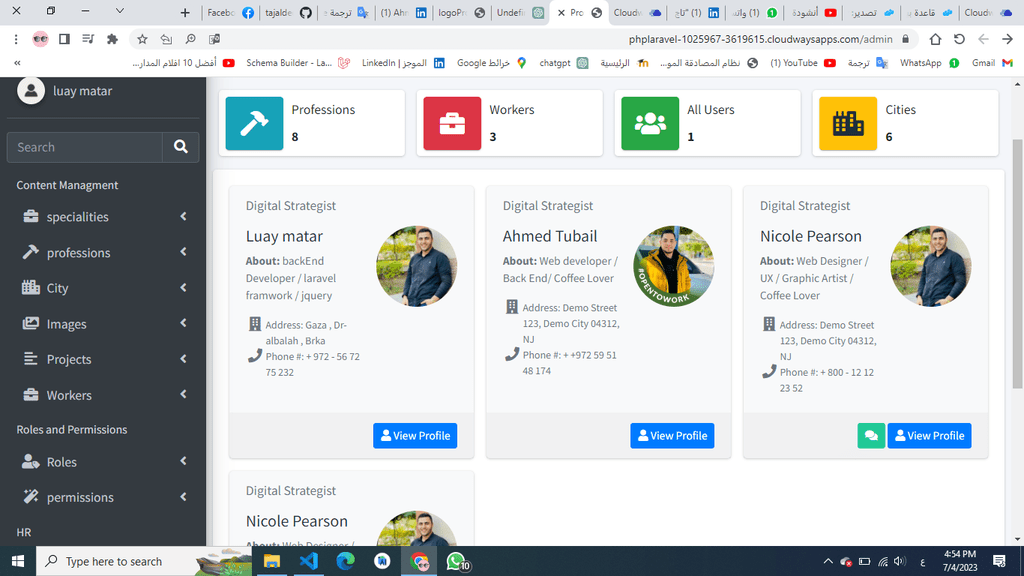View Profile of Nicole Pearson top card

point(929,436)
